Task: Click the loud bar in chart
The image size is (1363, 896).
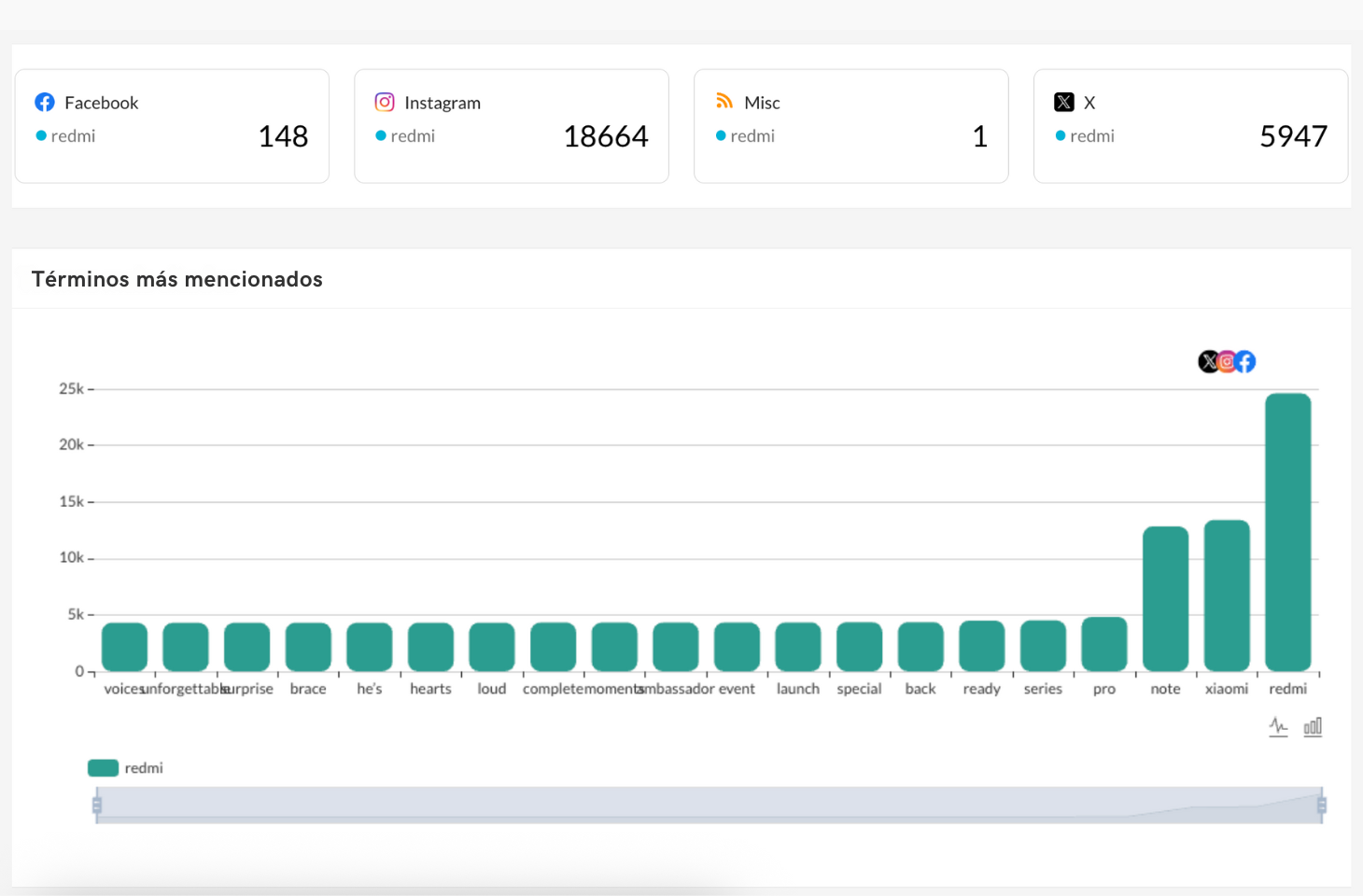Action: (492, 647)
